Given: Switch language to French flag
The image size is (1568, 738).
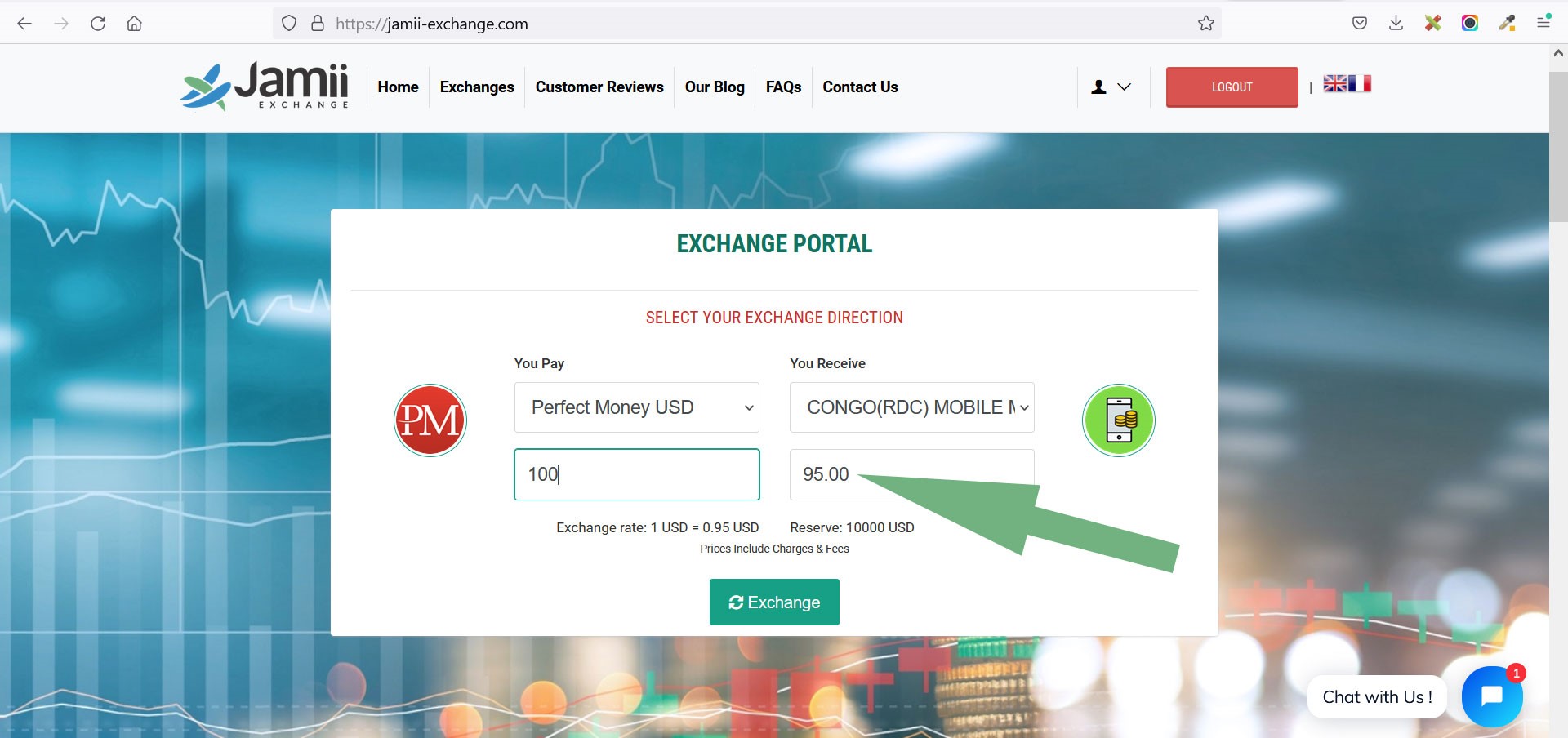Looking at the screenshot, I should [1360, 84].
